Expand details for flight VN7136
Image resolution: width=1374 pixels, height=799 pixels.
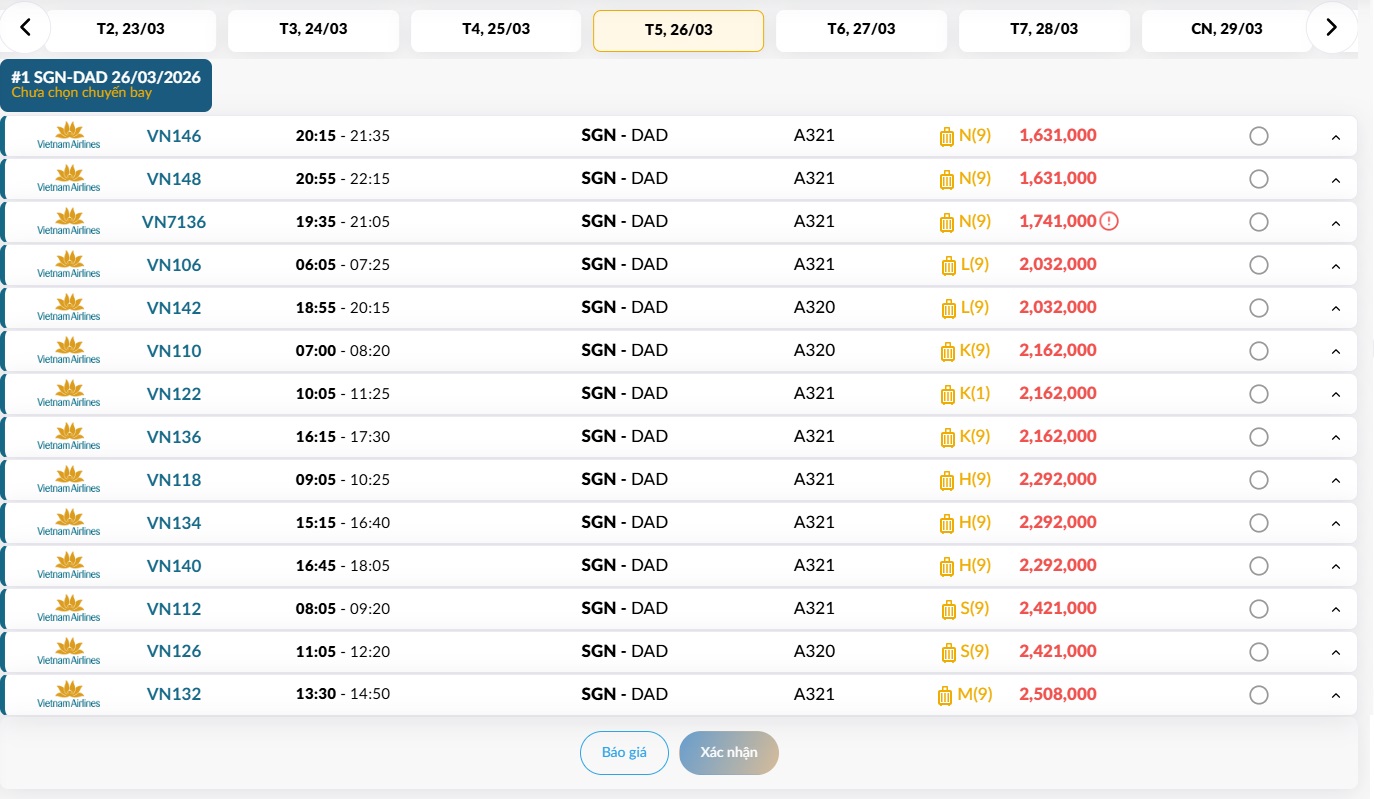pos(1335,223)
